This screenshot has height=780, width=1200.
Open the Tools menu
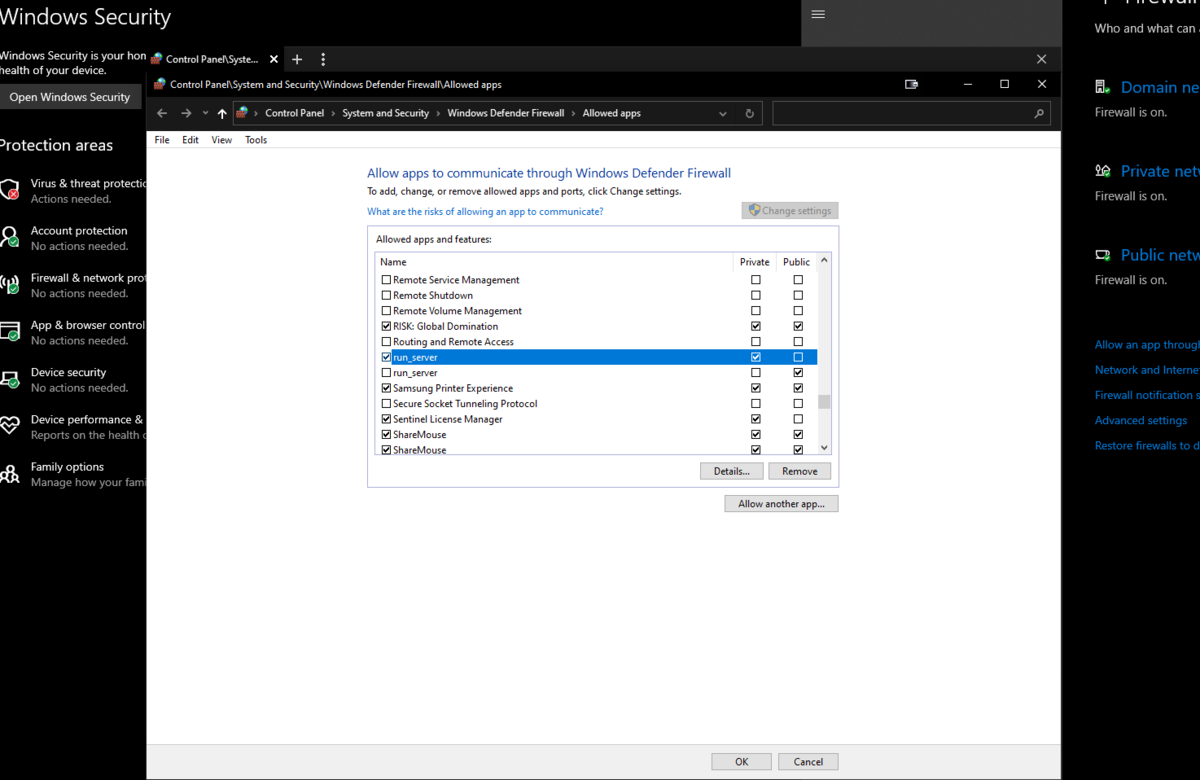[x=256, y=140]
